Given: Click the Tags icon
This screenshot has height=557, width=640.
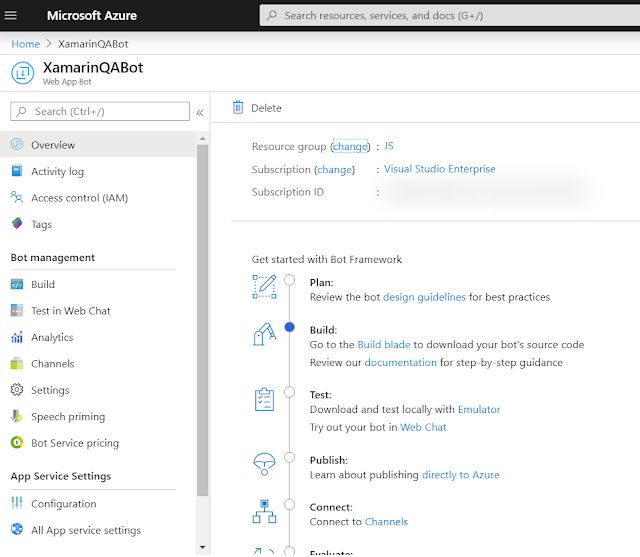Looking at the screenshot, I should [x=17, y=224].
